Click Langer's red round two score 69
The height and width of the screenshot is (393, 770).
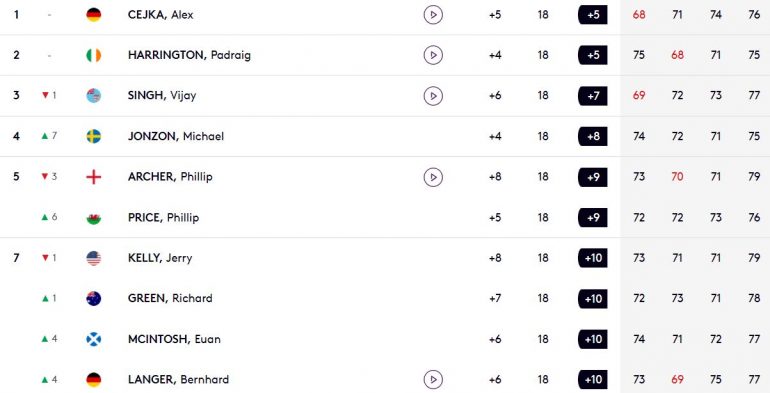click(677, 379)
